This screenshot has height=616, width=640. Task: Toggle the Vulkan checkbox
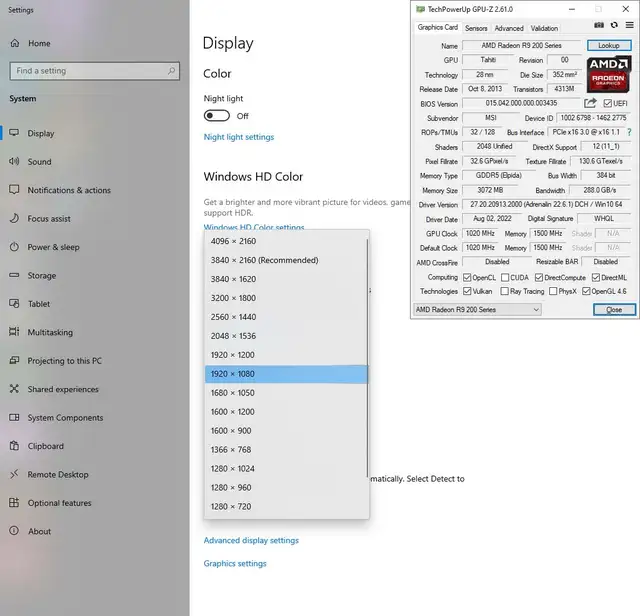467,291
